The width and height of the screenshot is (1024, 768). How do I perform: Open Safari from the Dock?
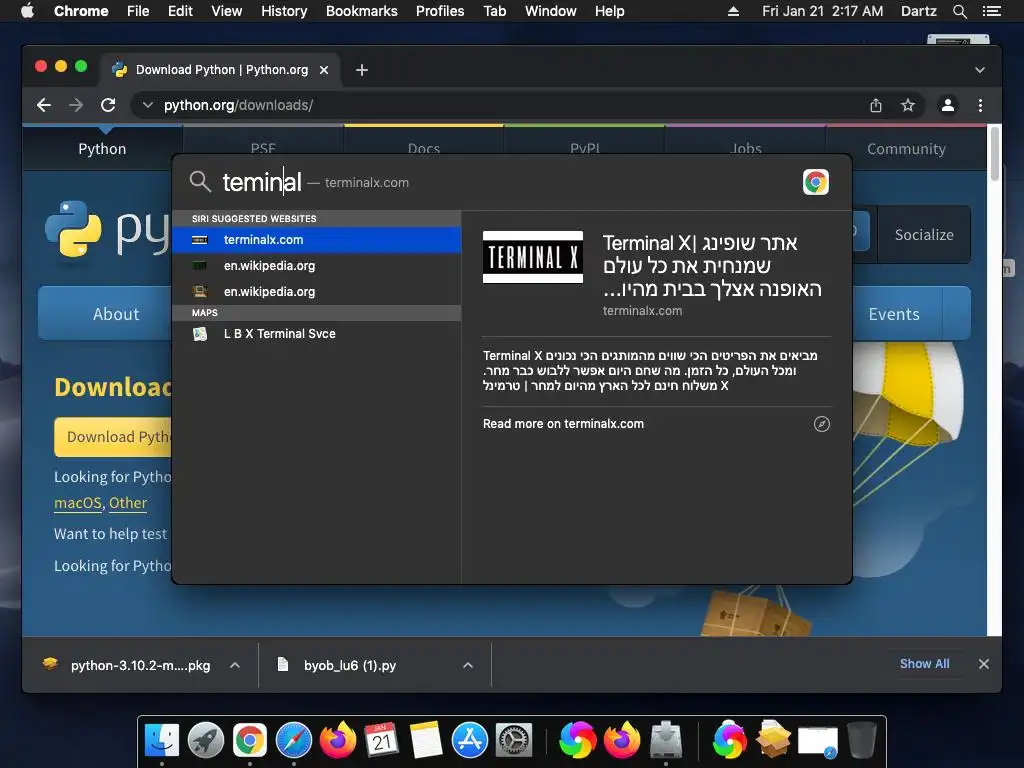click(294, 741)
